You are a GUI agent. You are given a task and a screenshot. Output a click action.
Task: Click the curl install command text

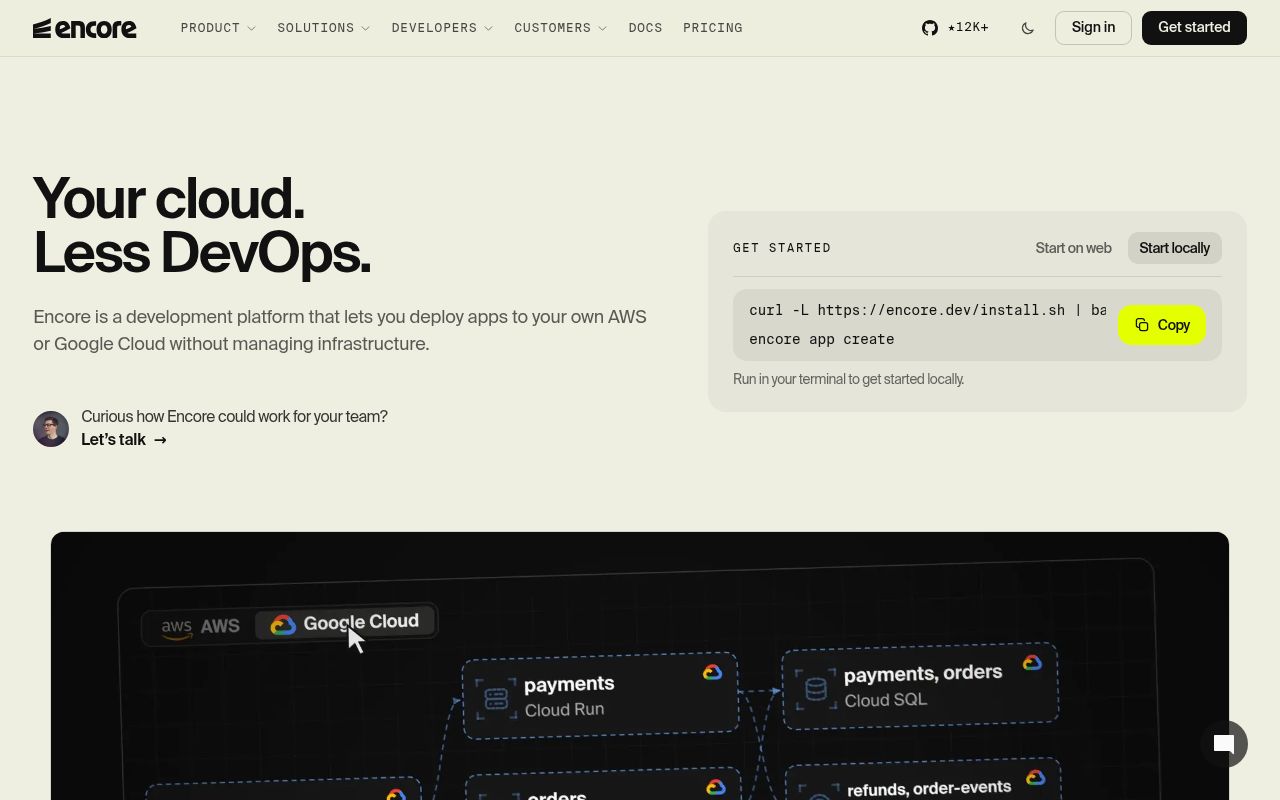point(927,310)
